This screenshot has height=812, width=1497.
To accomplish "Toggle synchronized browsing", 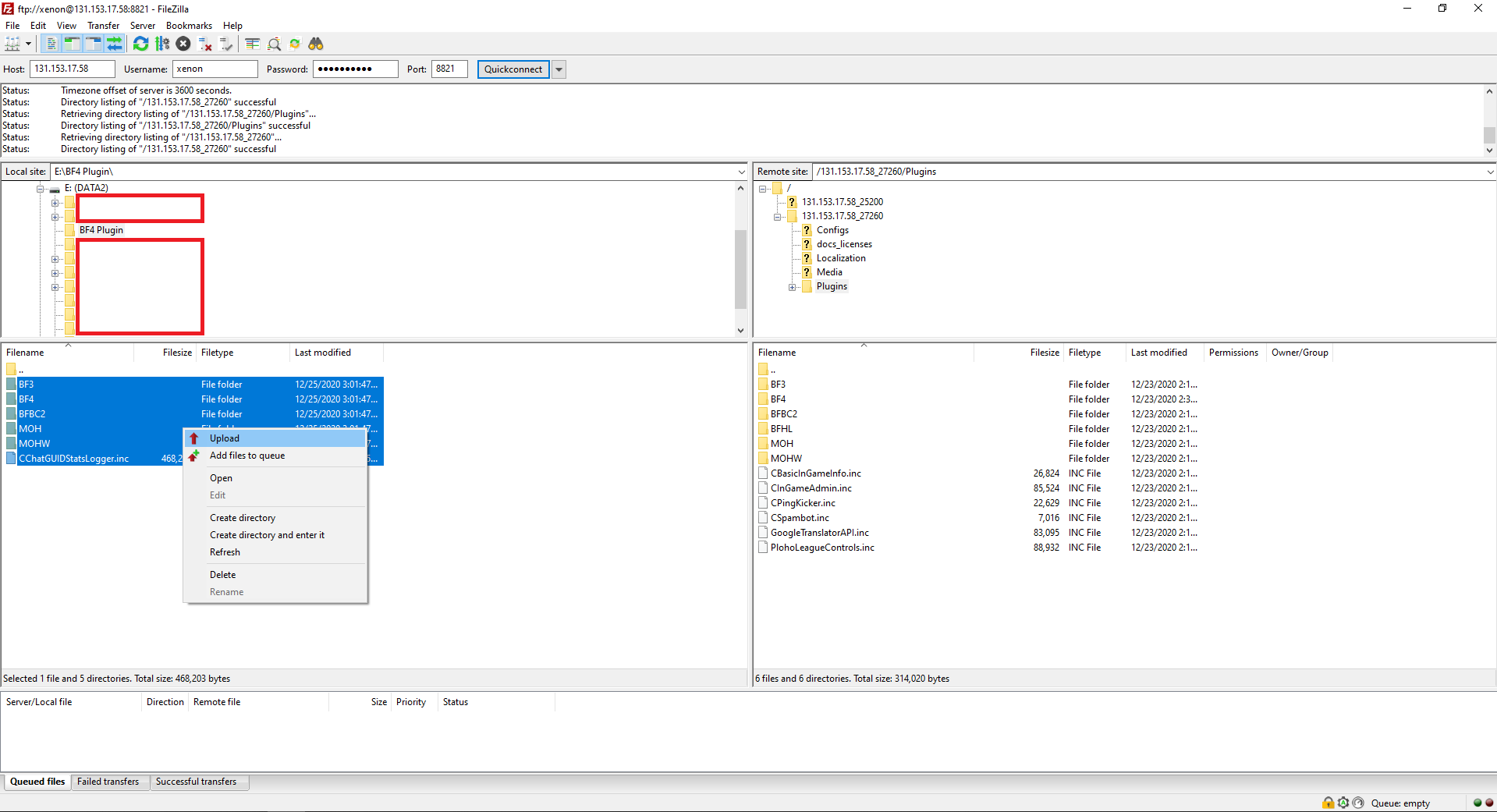I will [x=295, y=44].
